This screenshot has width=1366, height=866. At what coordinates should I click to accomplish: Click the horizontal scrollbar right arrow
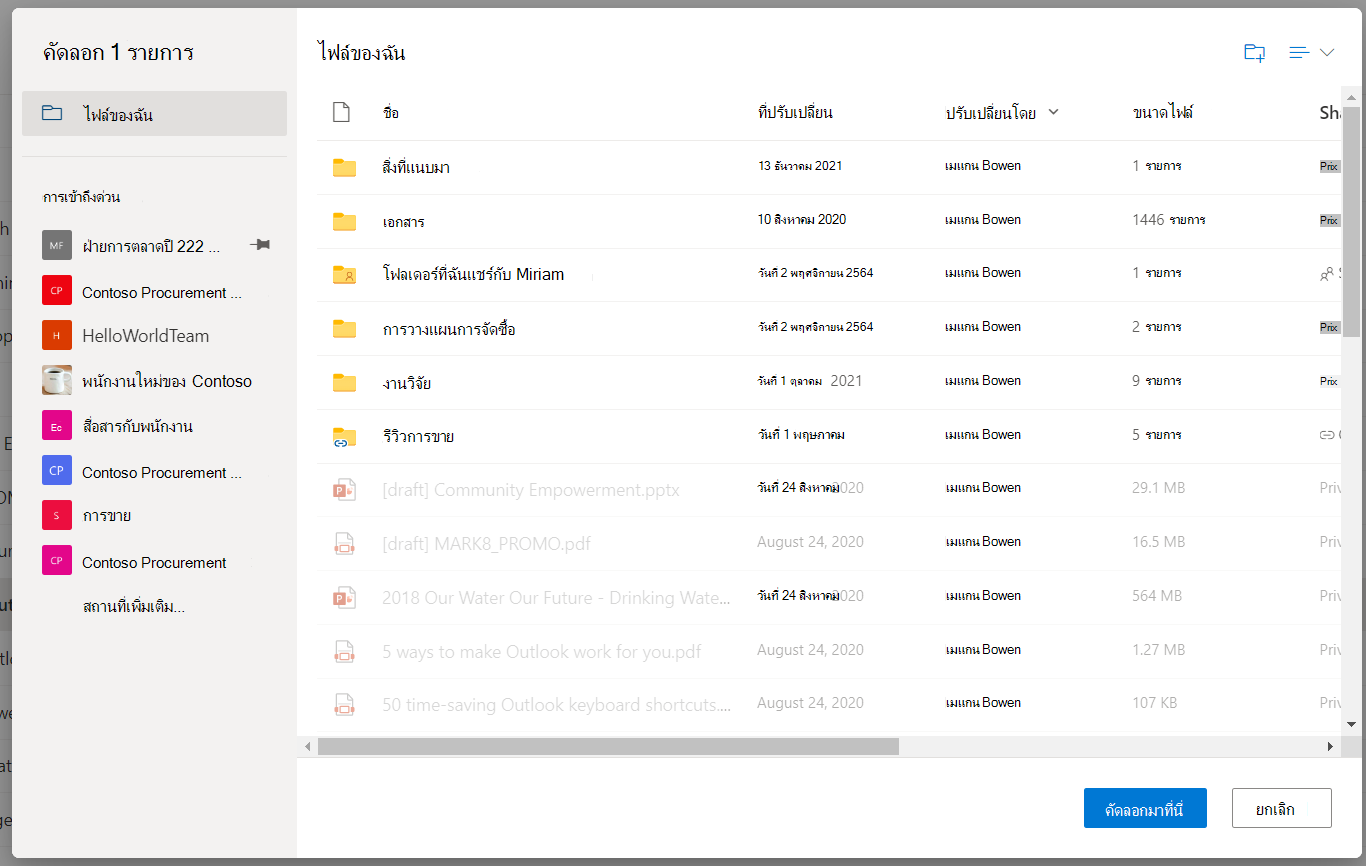pos(1330,746)
